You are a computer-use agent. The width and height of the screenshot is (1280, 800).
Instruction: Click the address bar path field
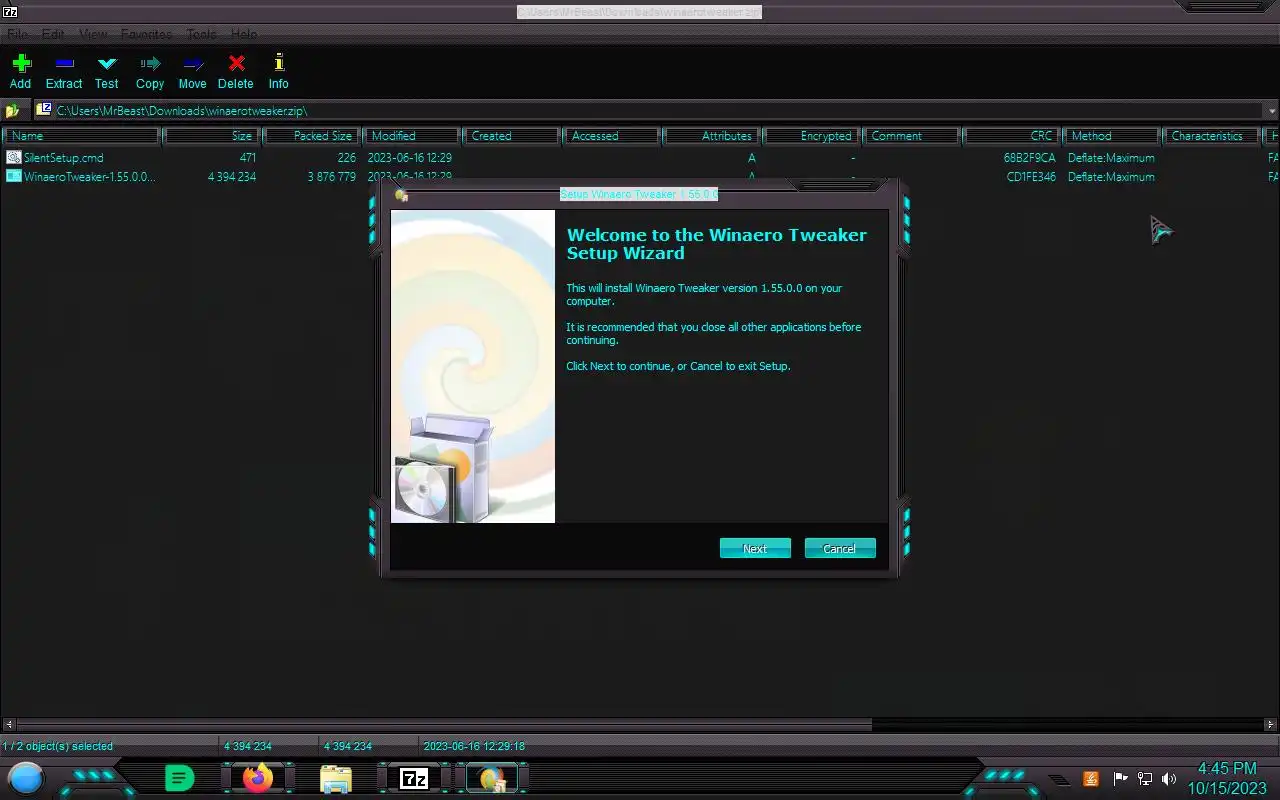pos(650,111)
